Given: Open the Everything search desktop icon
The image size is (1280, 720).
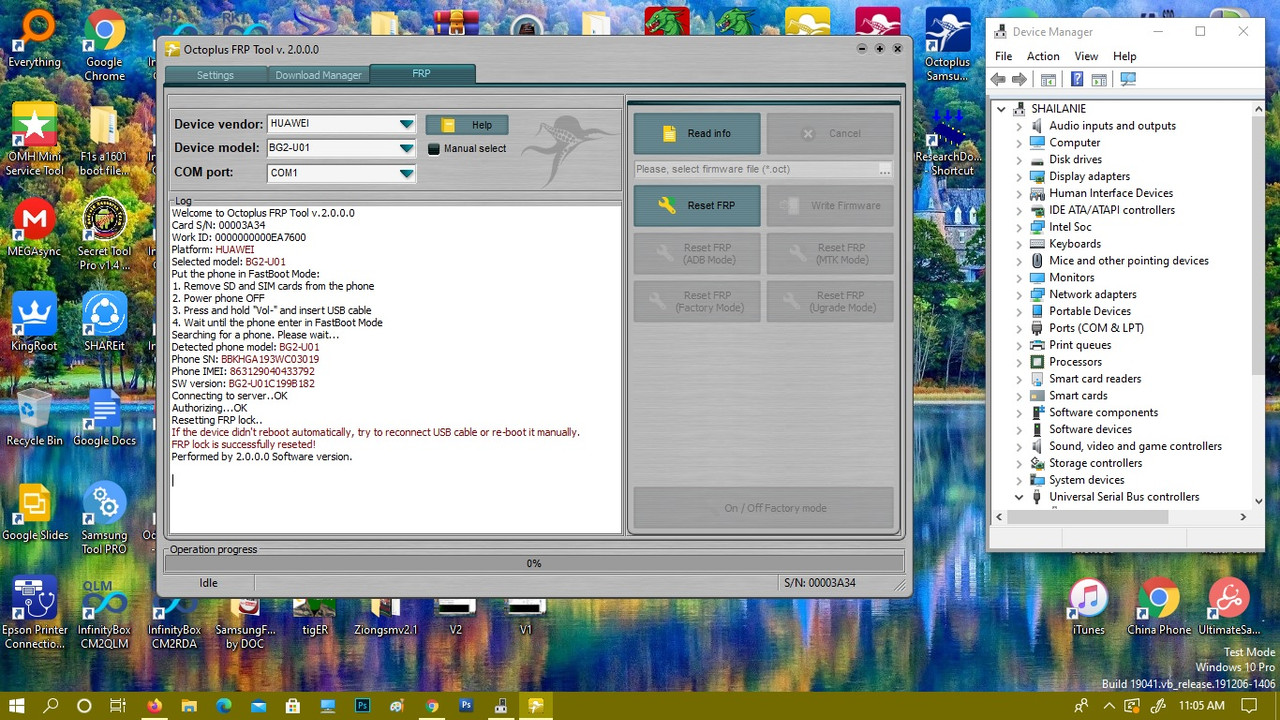Looking at the screenshot, I should (34, 40).
